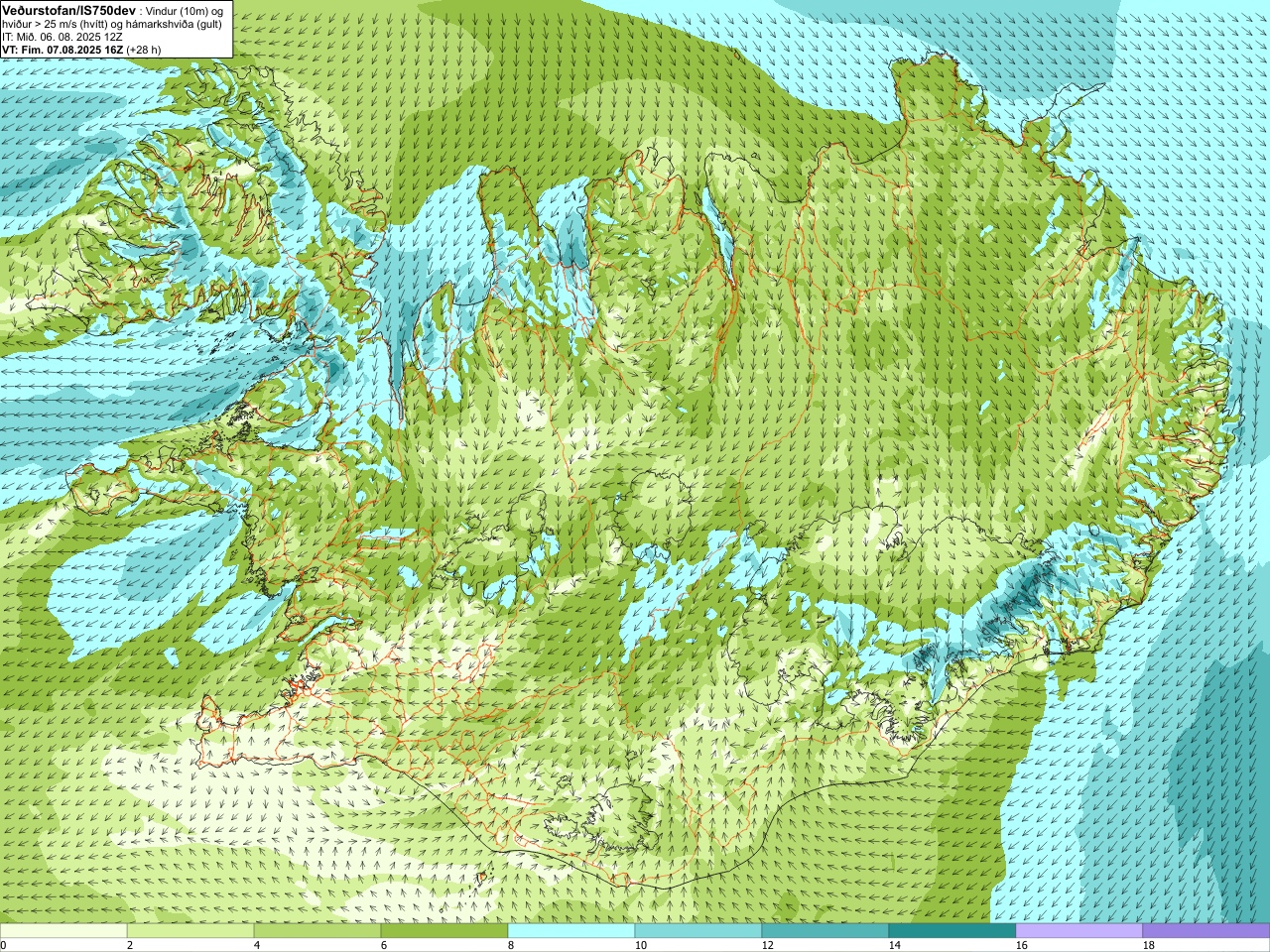This screenshot has width=1270, height=952.
Task: Click the purple legend swatch above 18 m/s
Action: 1206,931
